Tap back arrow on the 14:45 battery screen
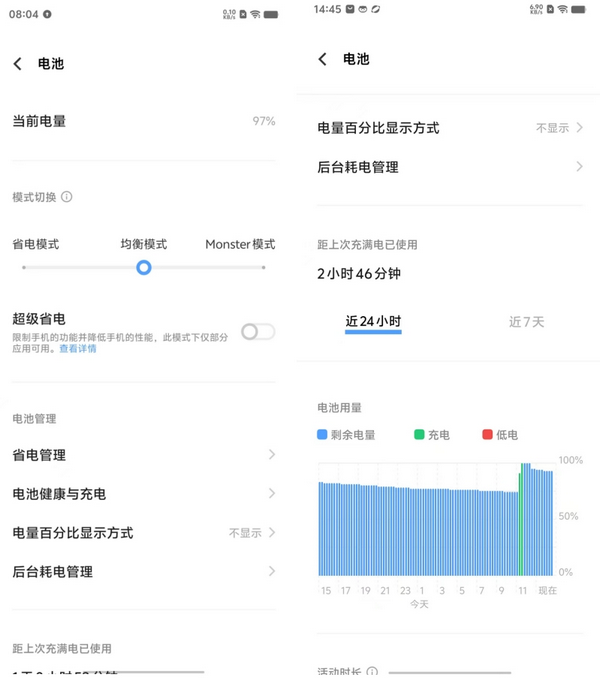 322,59
